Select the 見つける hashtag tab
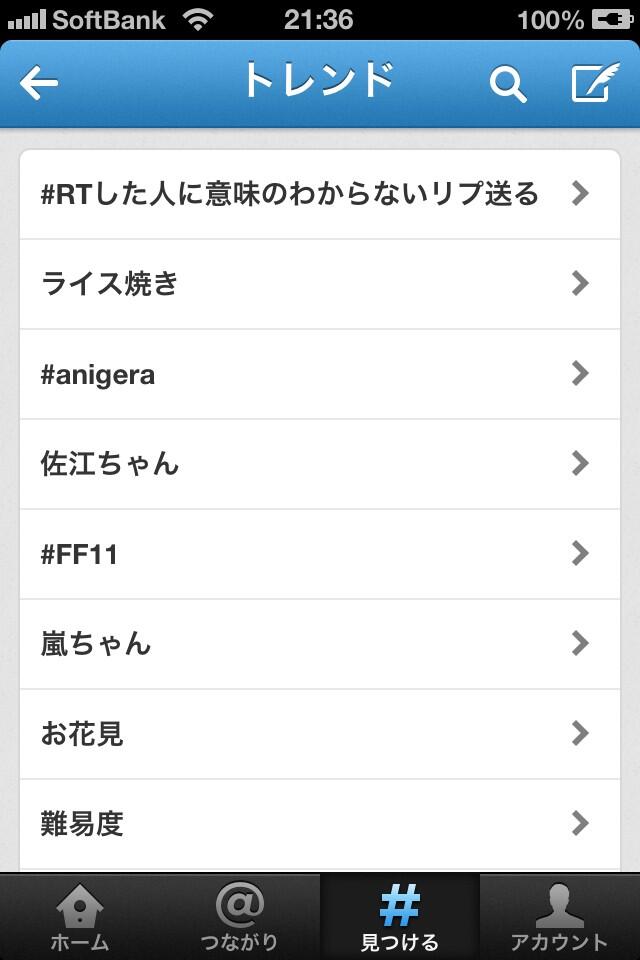 (x=399, y=917)
